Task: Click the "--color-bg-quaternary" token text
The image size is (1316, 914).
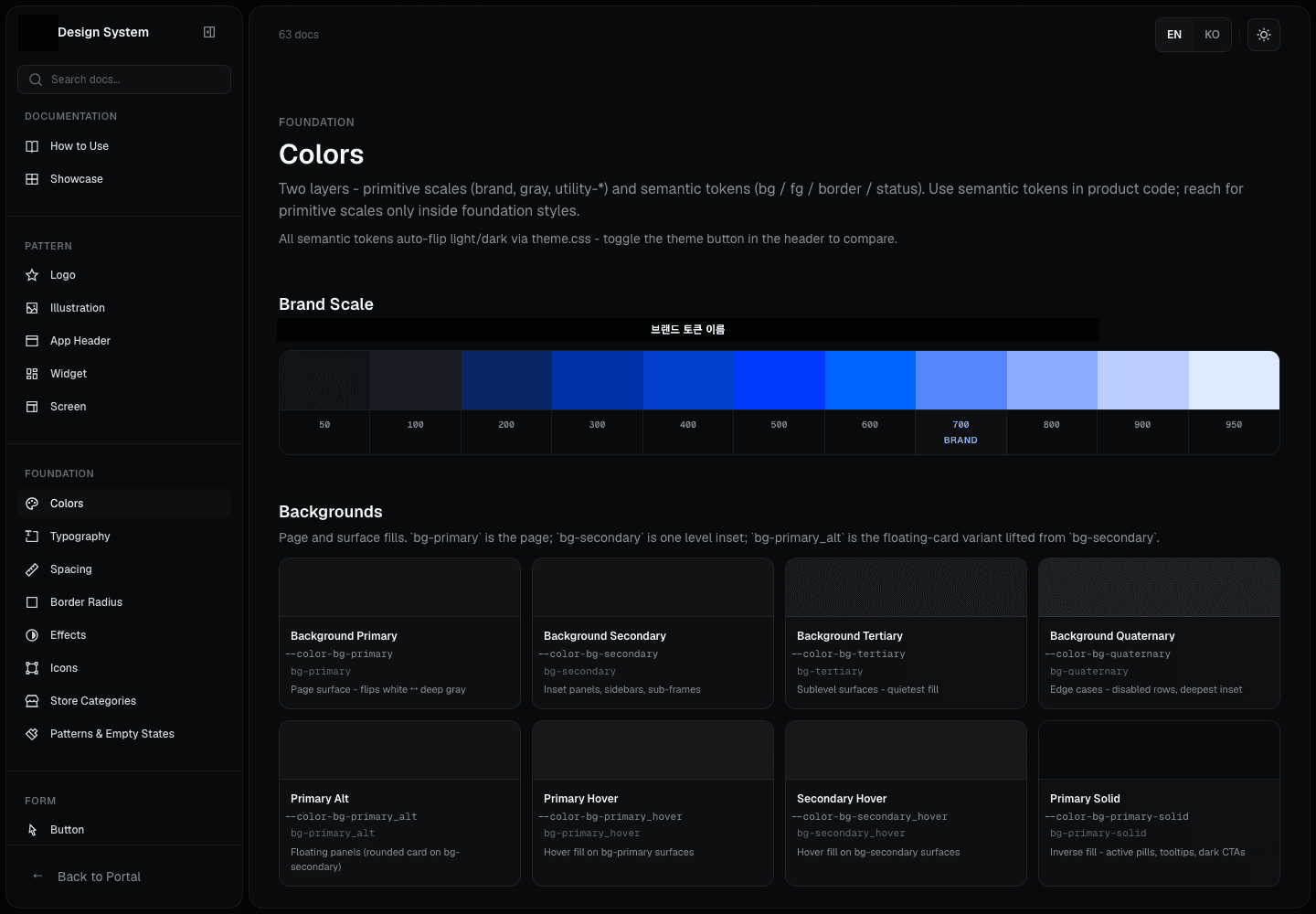Action: [1108, 654]
